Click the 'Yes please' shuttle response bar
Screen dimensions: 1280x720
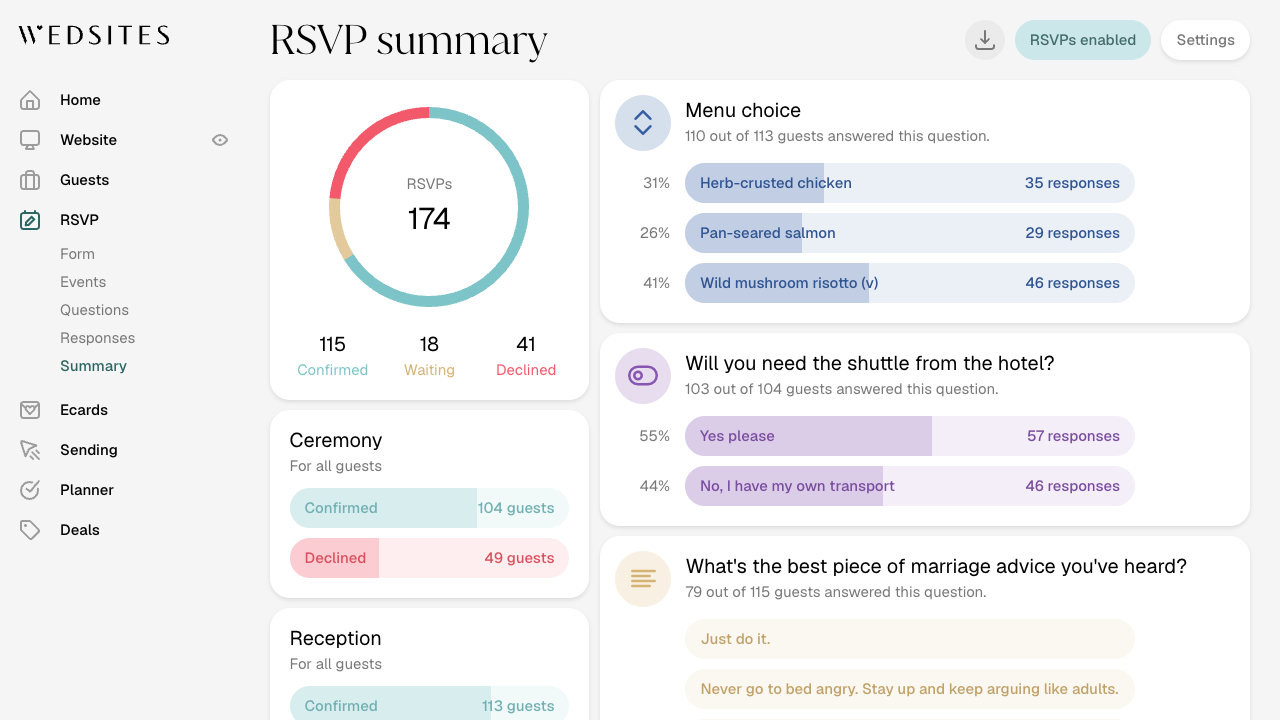pyautogui.click(x=910, y=436)
